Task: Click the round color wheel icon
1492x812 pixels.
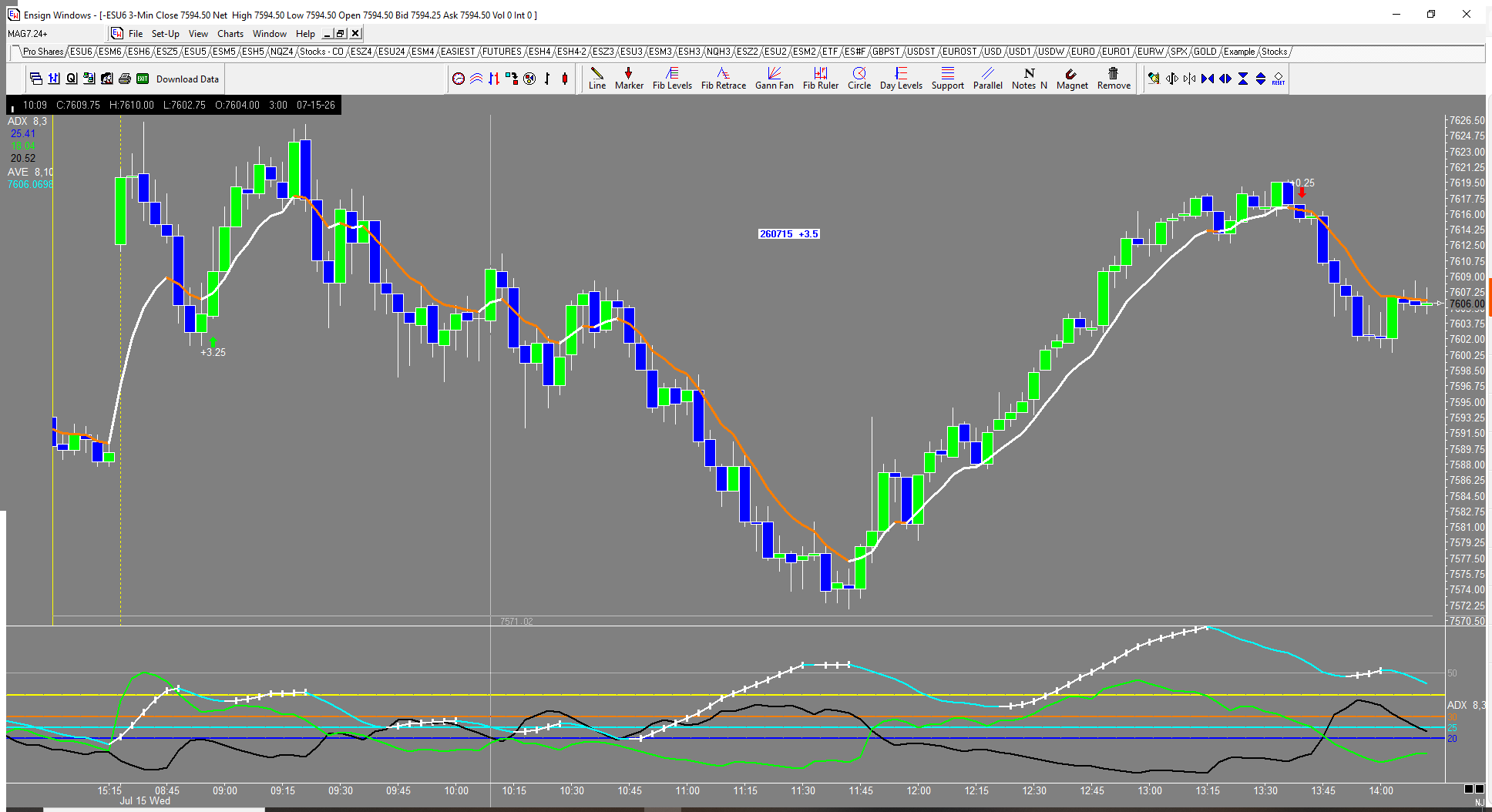Action: coord(529,79)
